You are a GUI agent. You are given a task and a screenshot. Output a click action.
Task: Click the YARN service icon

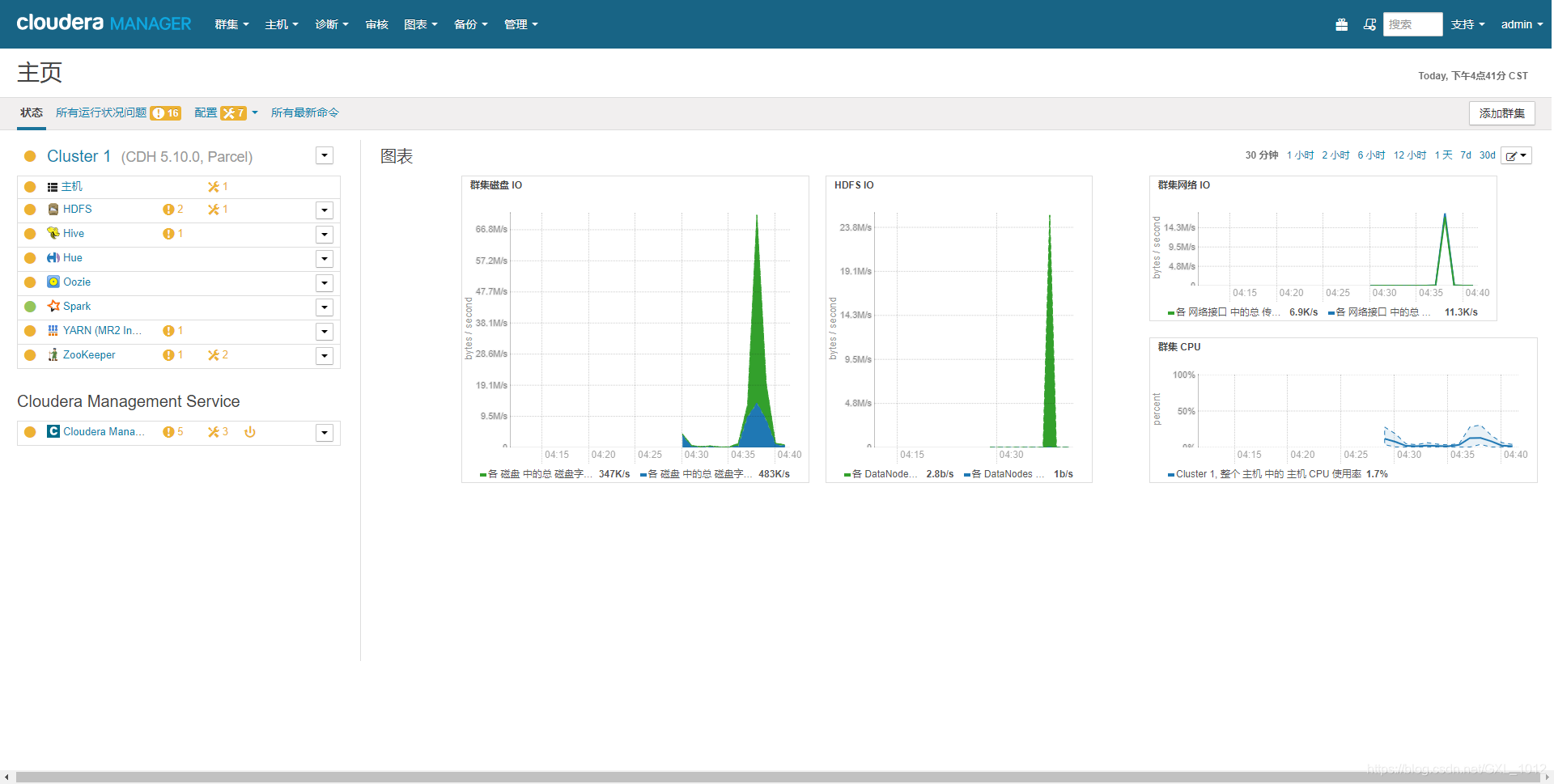[x=53, y=331]
